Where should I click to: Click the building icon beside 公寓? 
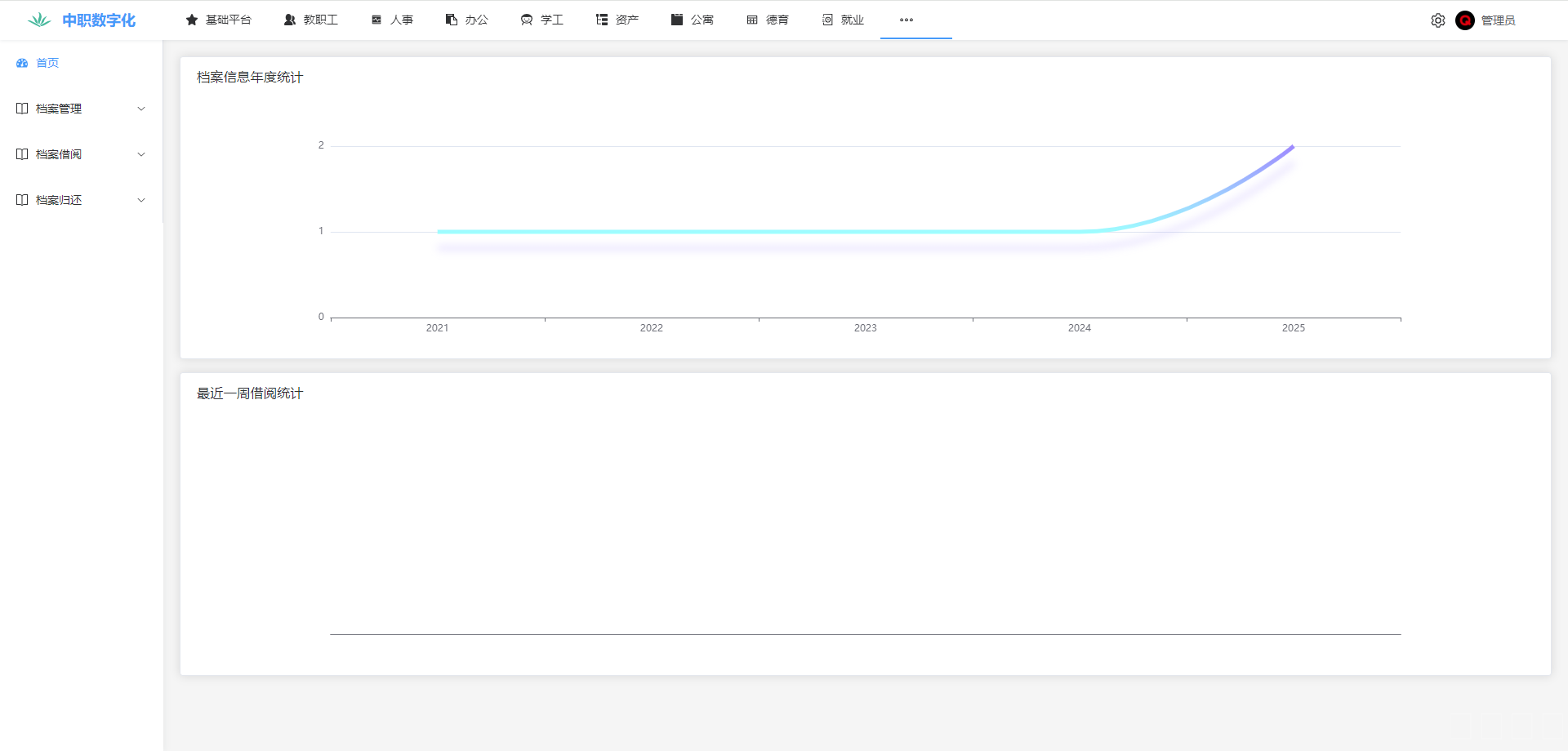click(x=677, y=20)
